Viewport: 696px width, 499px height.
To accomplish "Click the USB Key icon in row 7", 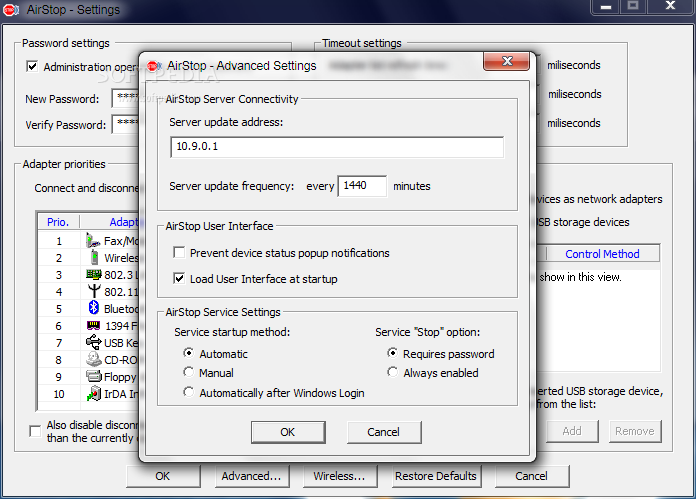I will tap(93, 342).
